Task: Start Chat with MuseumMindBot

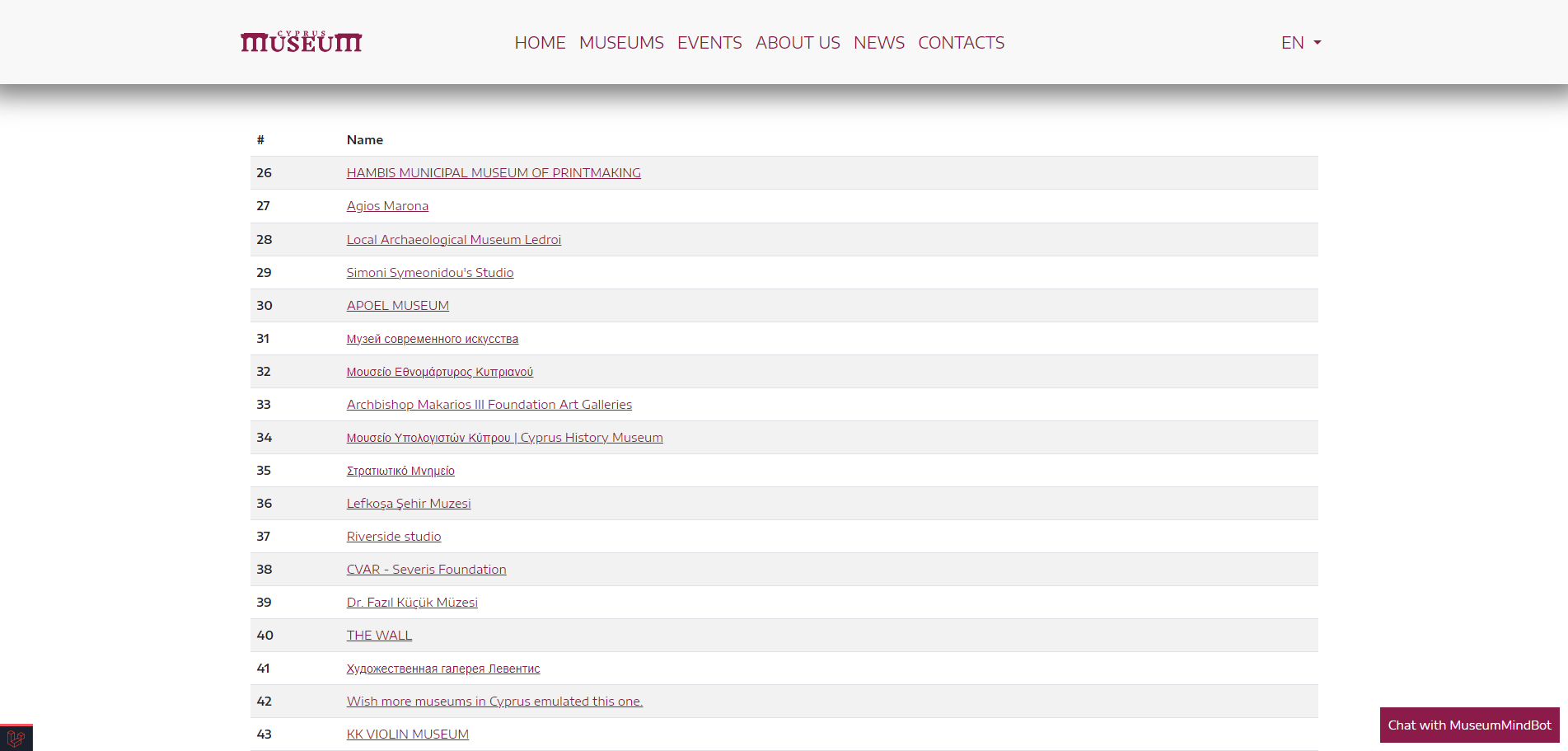Action: (1469, 725)
